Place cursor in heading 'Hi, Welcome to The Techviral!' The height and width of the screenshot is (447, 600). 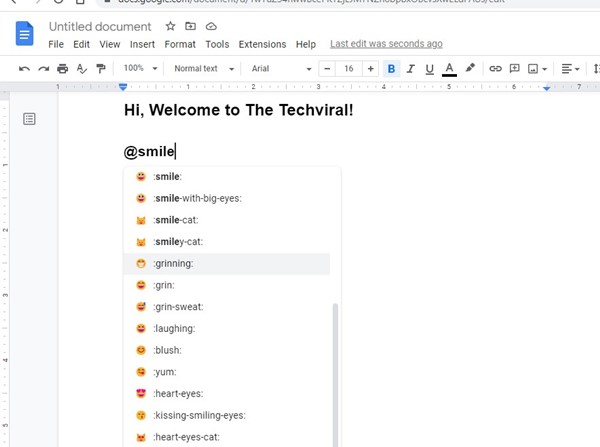point(238,110)
